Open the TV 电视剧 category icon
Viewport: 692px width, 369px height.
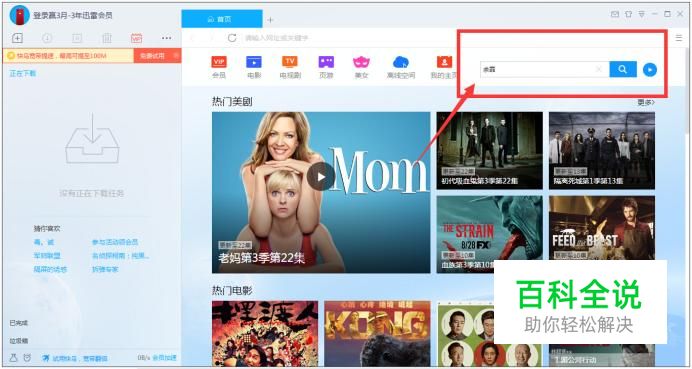[x=290, y=67]
